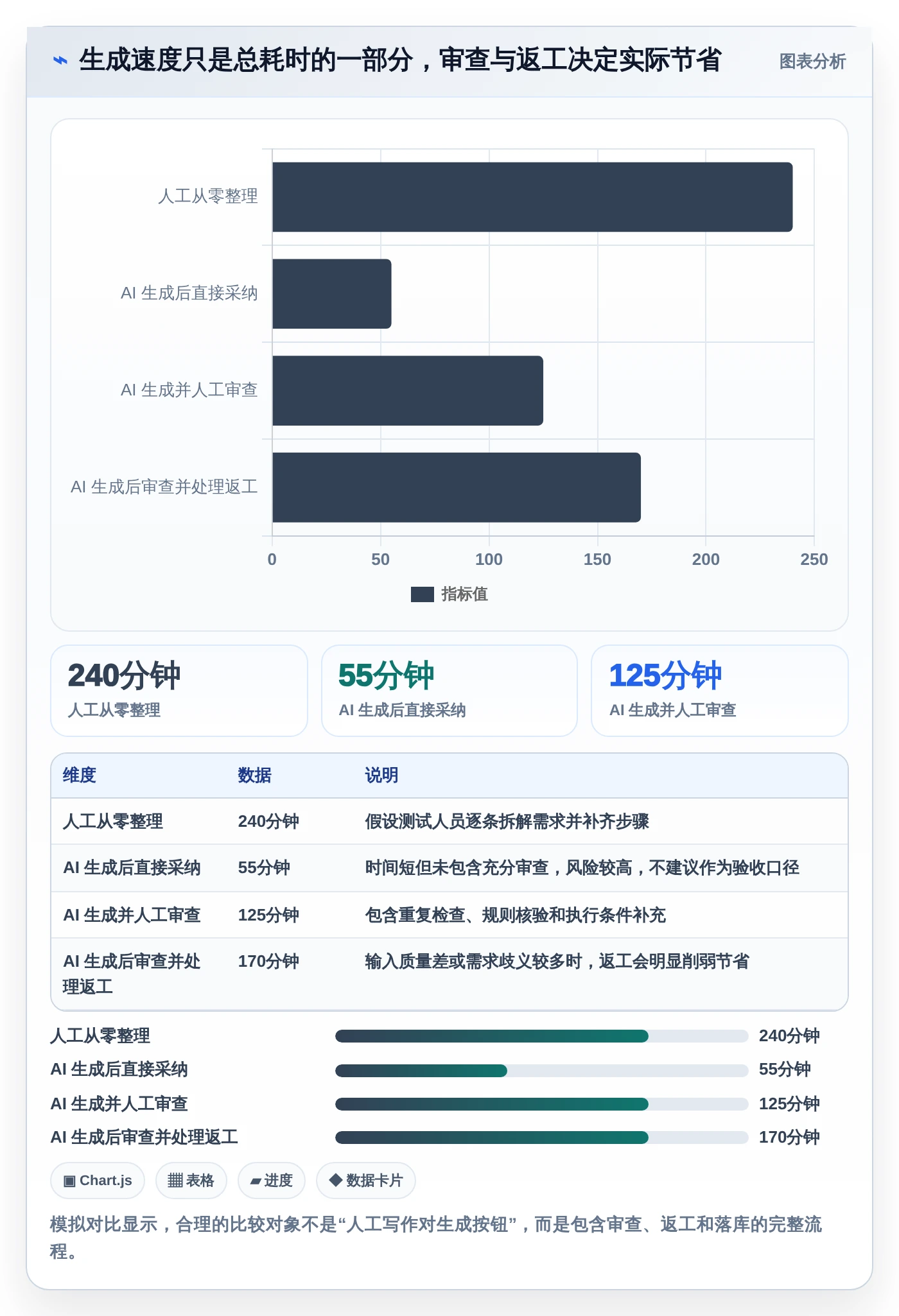
Task: Click the footer paragraph starting 模拟对比显示
Action: click(x=436, y=1238)
